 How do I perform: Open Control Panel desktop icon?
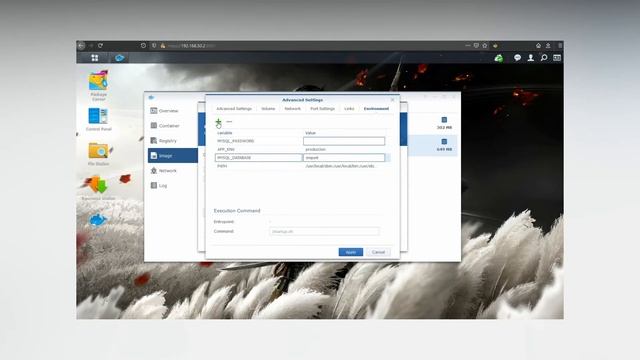(98, 119)
